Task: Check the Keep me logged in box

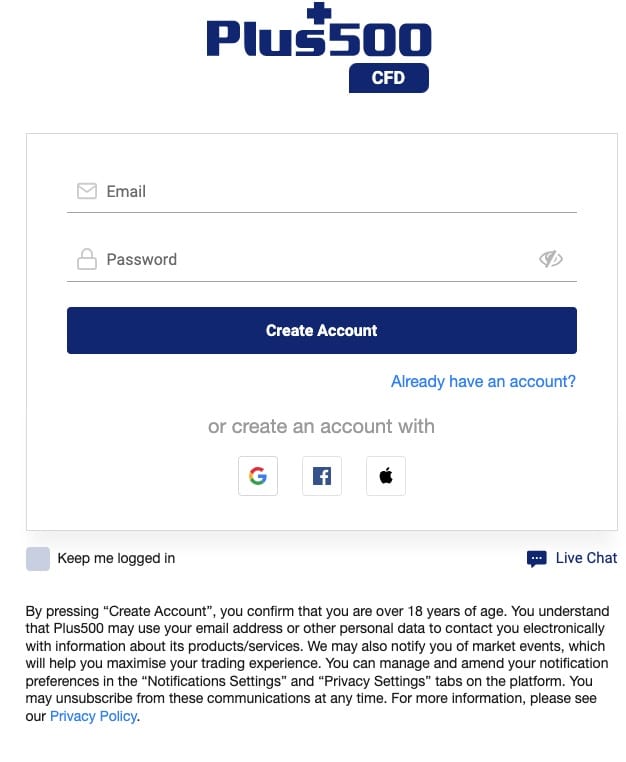Action: (x=38, y=558)
